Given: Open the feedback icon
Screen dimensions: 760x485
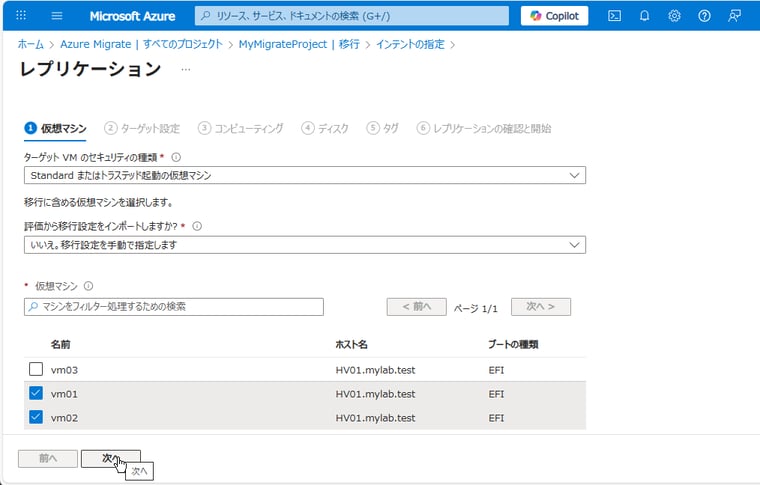Looking at the screenshot, I should point(734,16).
